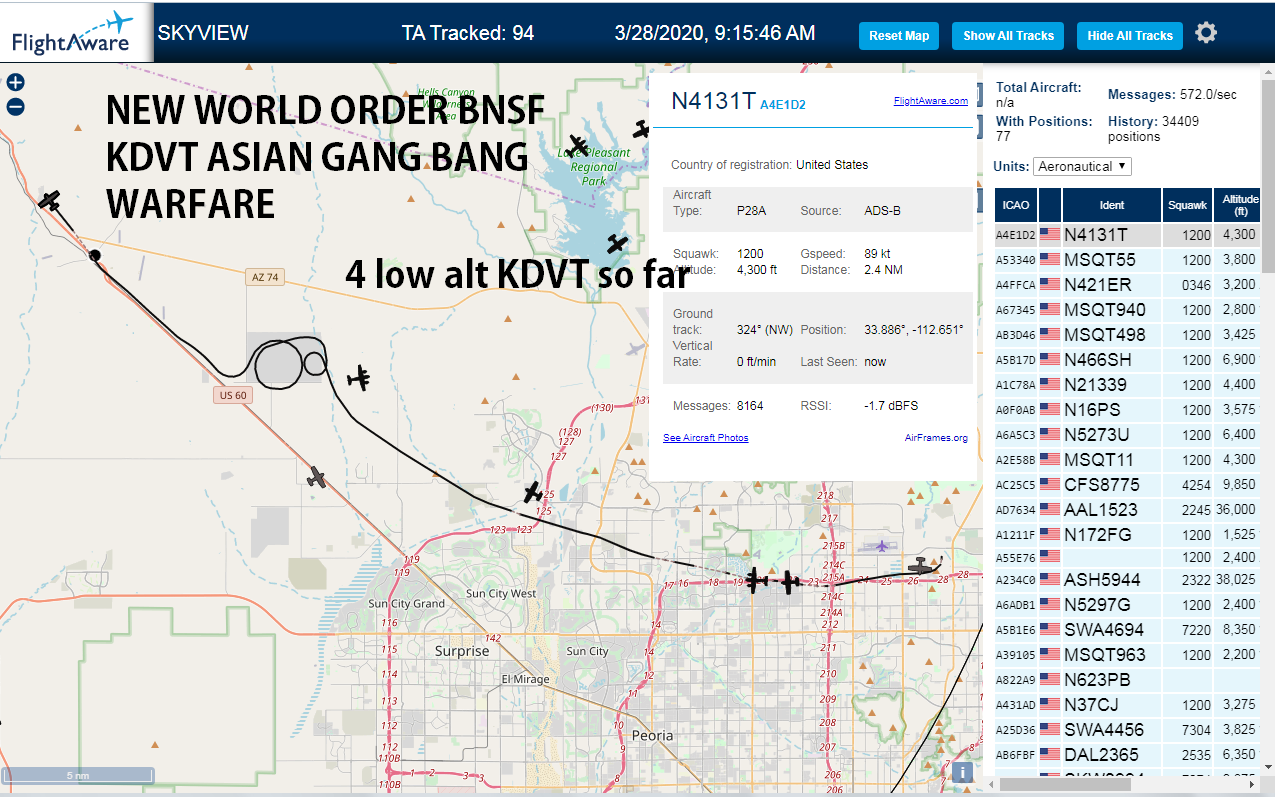Select the MSQT498 aircraft row
The width and height of the screenshot is (1275, 797).
(x=1128, y=335)
